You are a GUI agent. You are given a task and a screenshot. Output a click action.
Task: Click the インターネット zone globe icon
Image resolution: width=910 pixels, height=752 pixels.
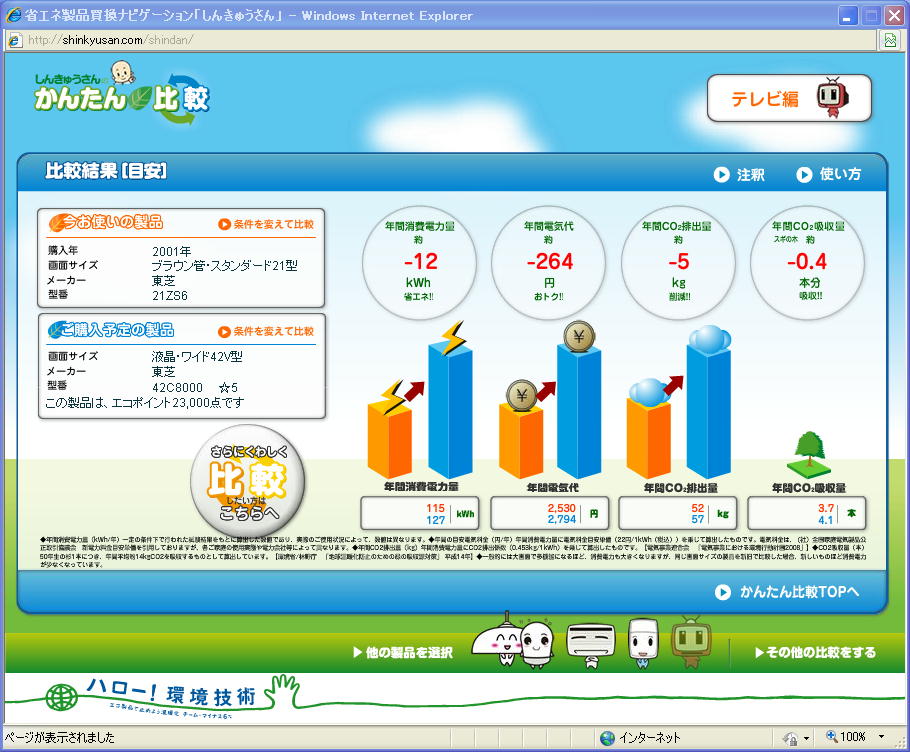[607, 738]
